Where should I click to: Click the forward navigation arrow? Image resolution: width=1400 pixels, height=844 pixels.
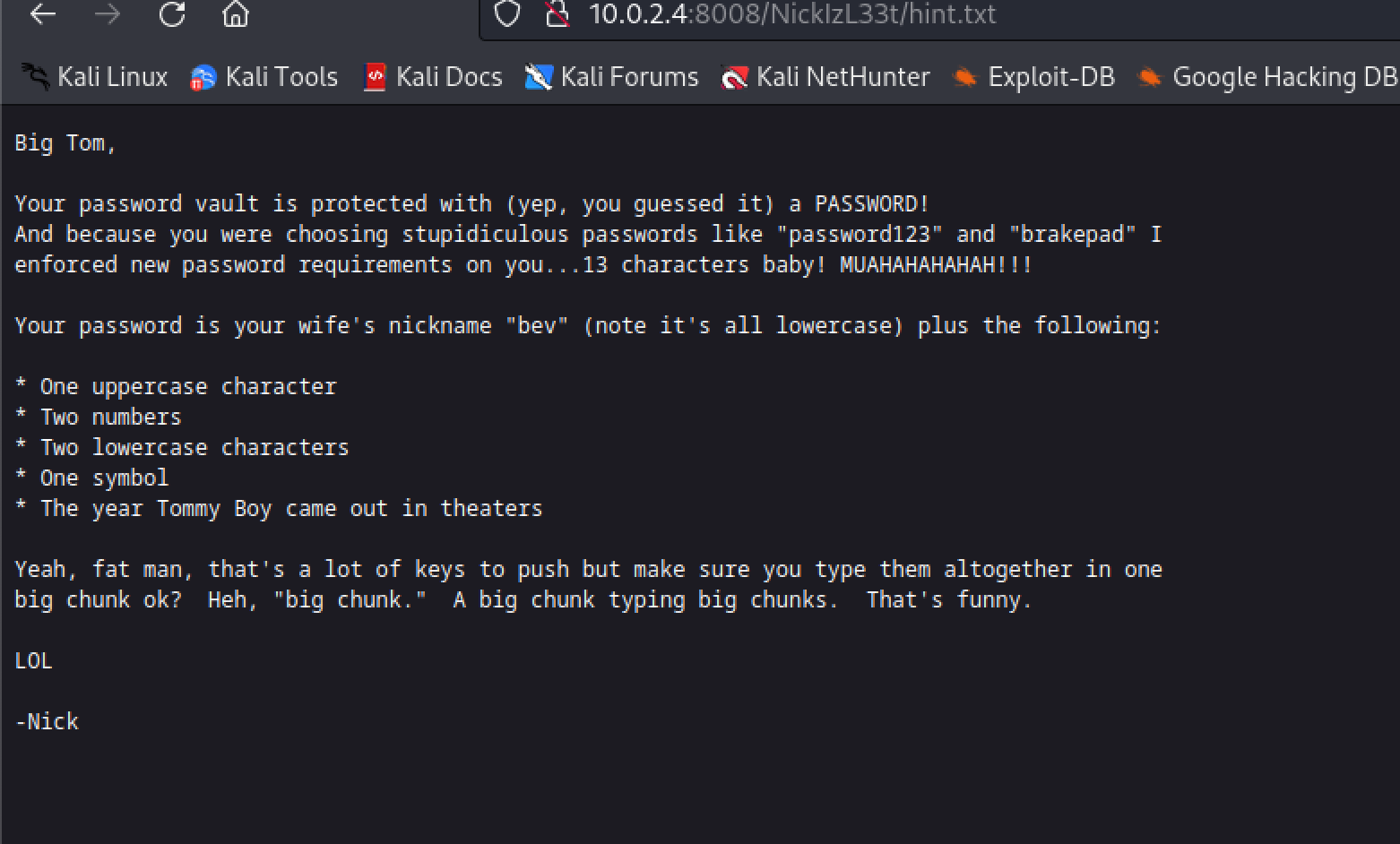(x=108, y=13)
